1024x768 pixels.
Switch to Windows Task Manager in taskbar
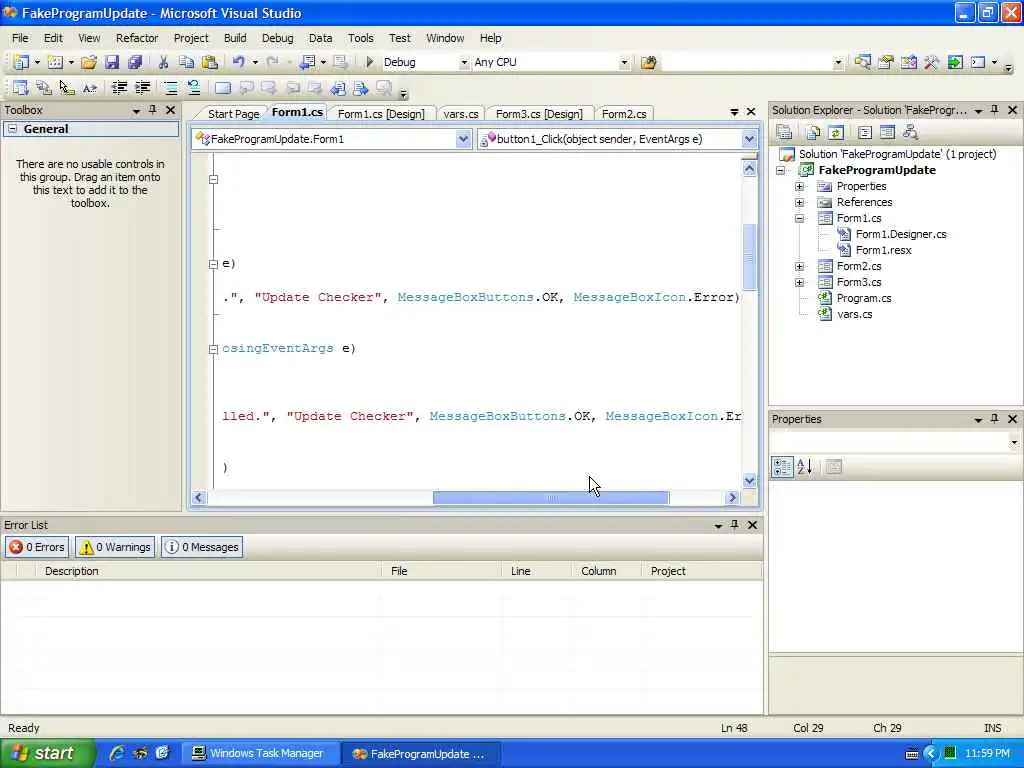[x=259, y=753]
